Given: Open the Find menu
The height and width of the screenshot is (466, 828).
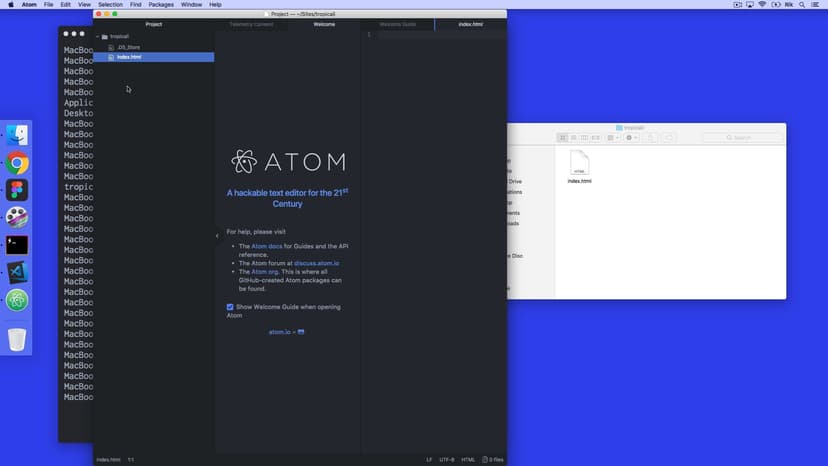Looking at the screenshot, I should (x=135, y=4).
